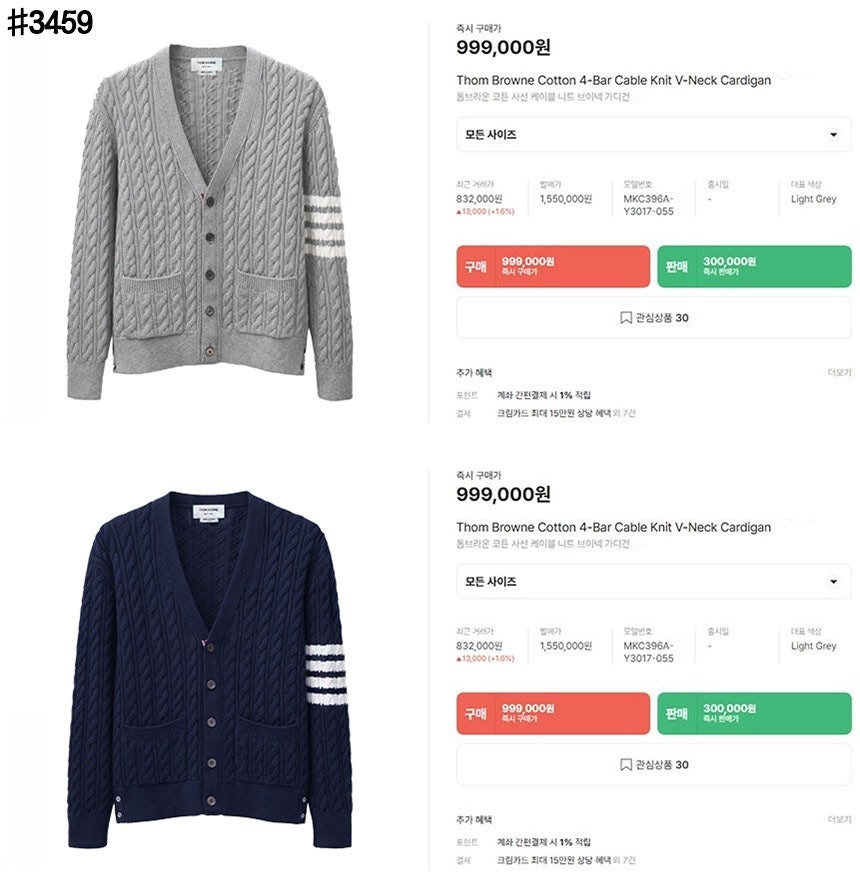Buy the top cardigan for 999,000원

(x=553, y=266)
